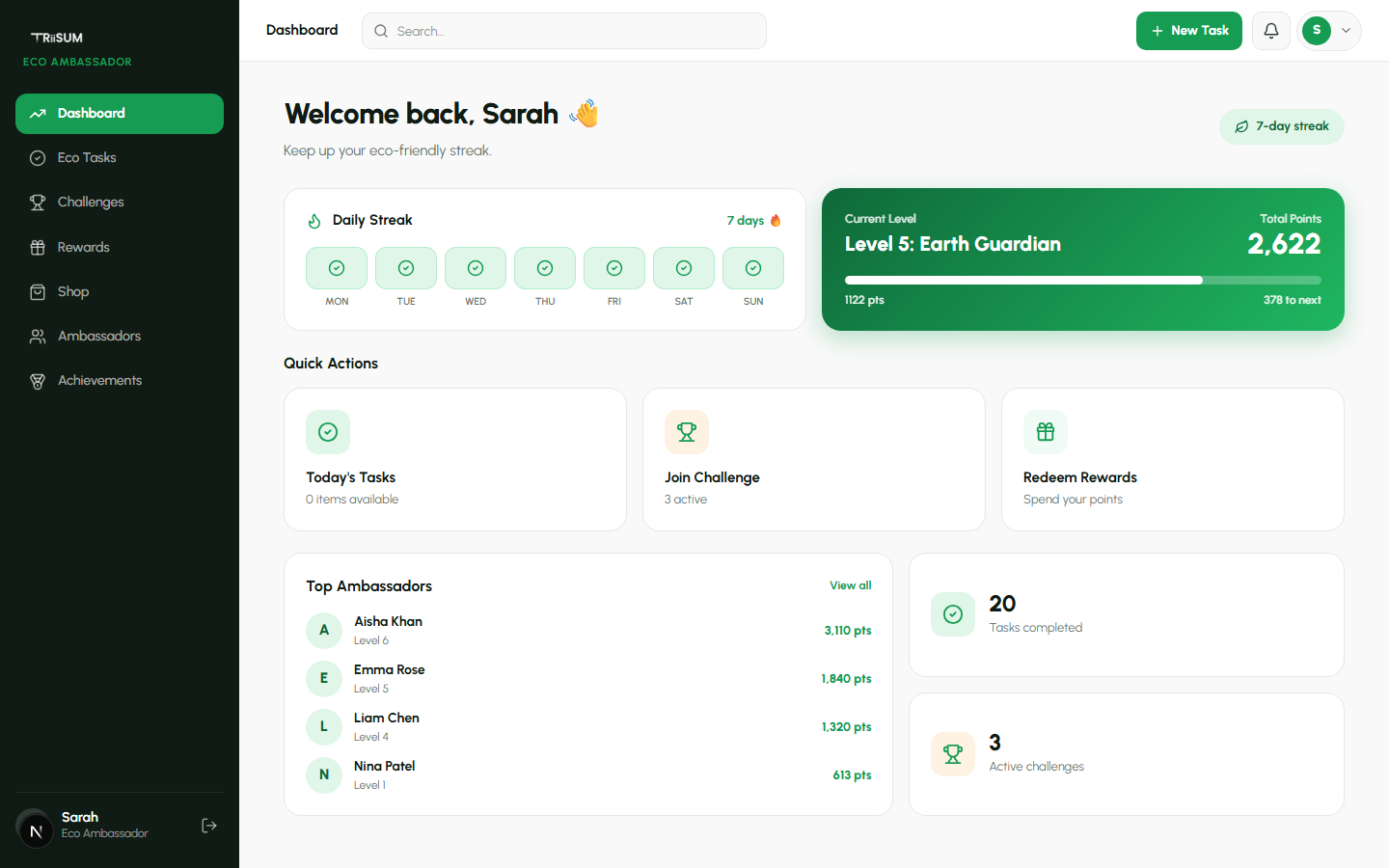Image resolution: width=1389 pixels, height=868 pixels.
Task: Click the '7 days' streak count
Action: (x=746, y=221)
